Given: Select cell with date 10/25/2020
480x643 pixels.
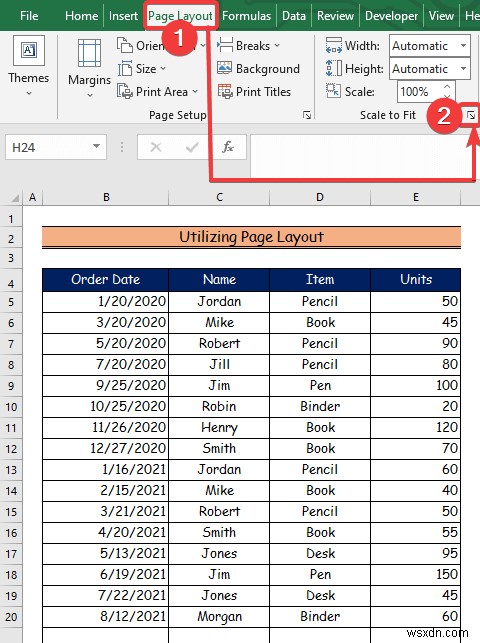Looking at the screenshot, I should [x=105, y=406].
